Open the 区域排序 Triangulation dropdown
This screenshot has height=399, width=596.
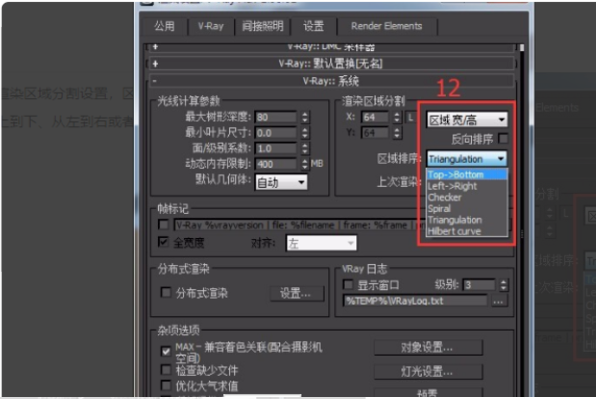click(467, 159)
